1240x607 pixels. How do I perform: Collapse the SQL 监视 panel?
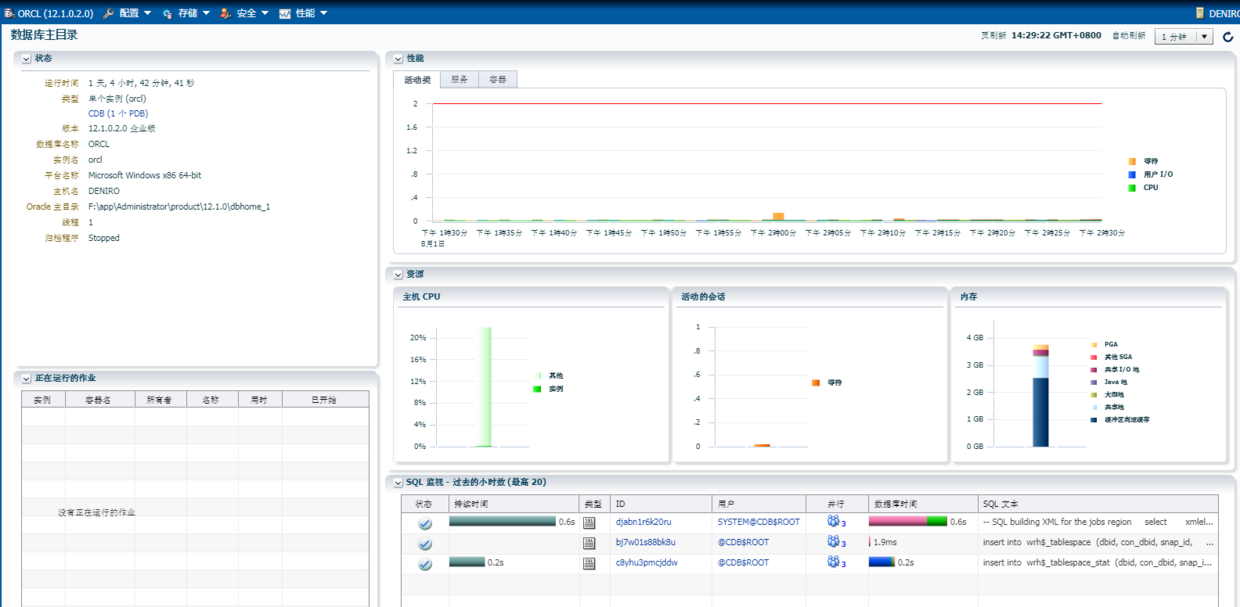point(398,483)
